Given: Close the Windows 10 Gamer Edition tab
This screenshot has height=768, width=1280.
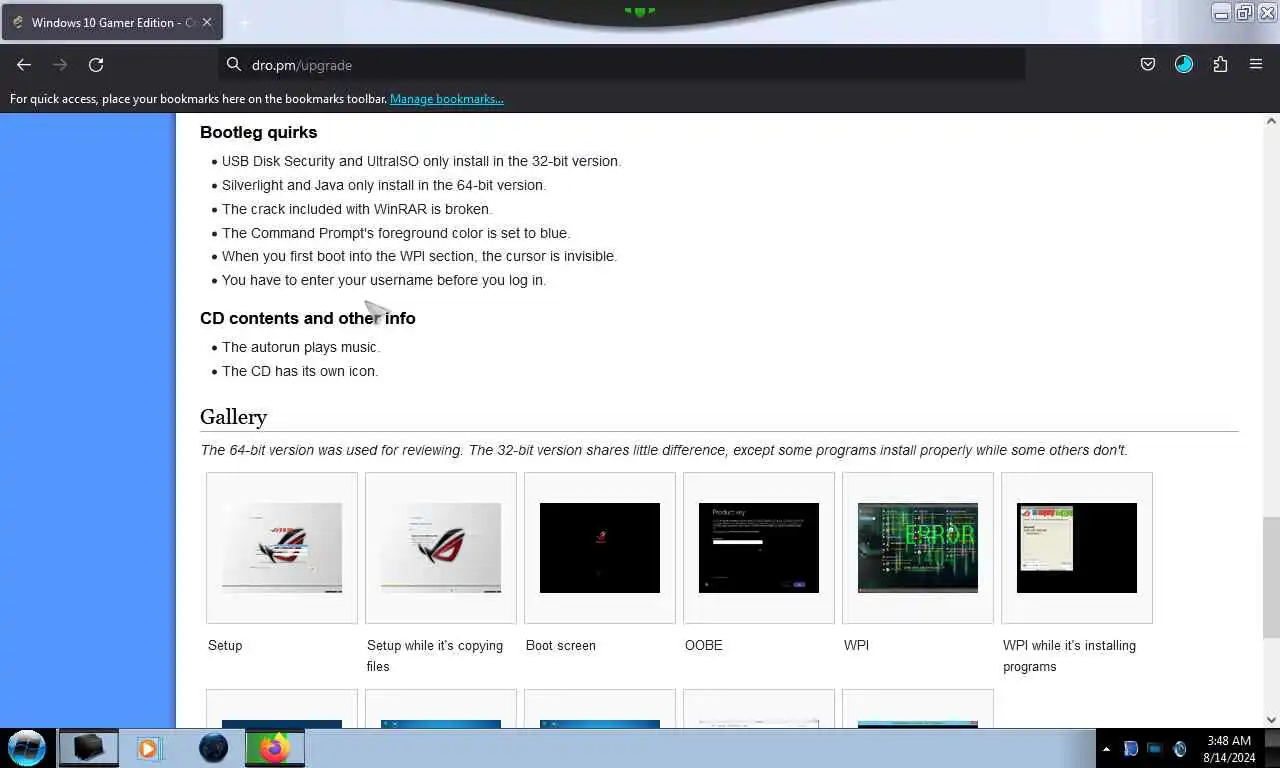Looking at the screenshot, I should pyautogui.click(x=207, y=22).
